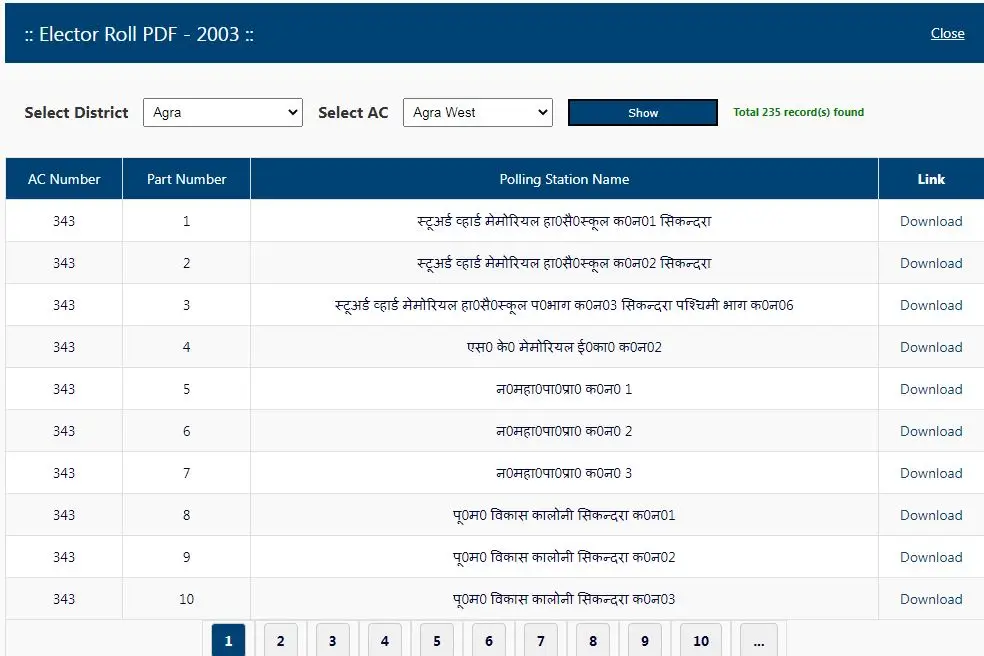Click the AC Number column header
Screen dimensions: 984x656
(64, 180)
